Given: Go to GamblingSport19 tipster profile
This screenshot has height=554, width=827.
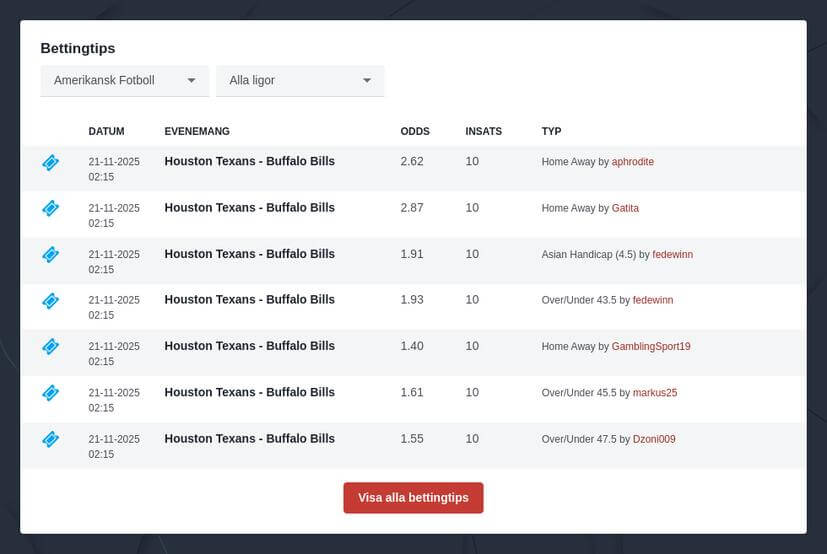Looking at the screenshot, I should 651,347.
